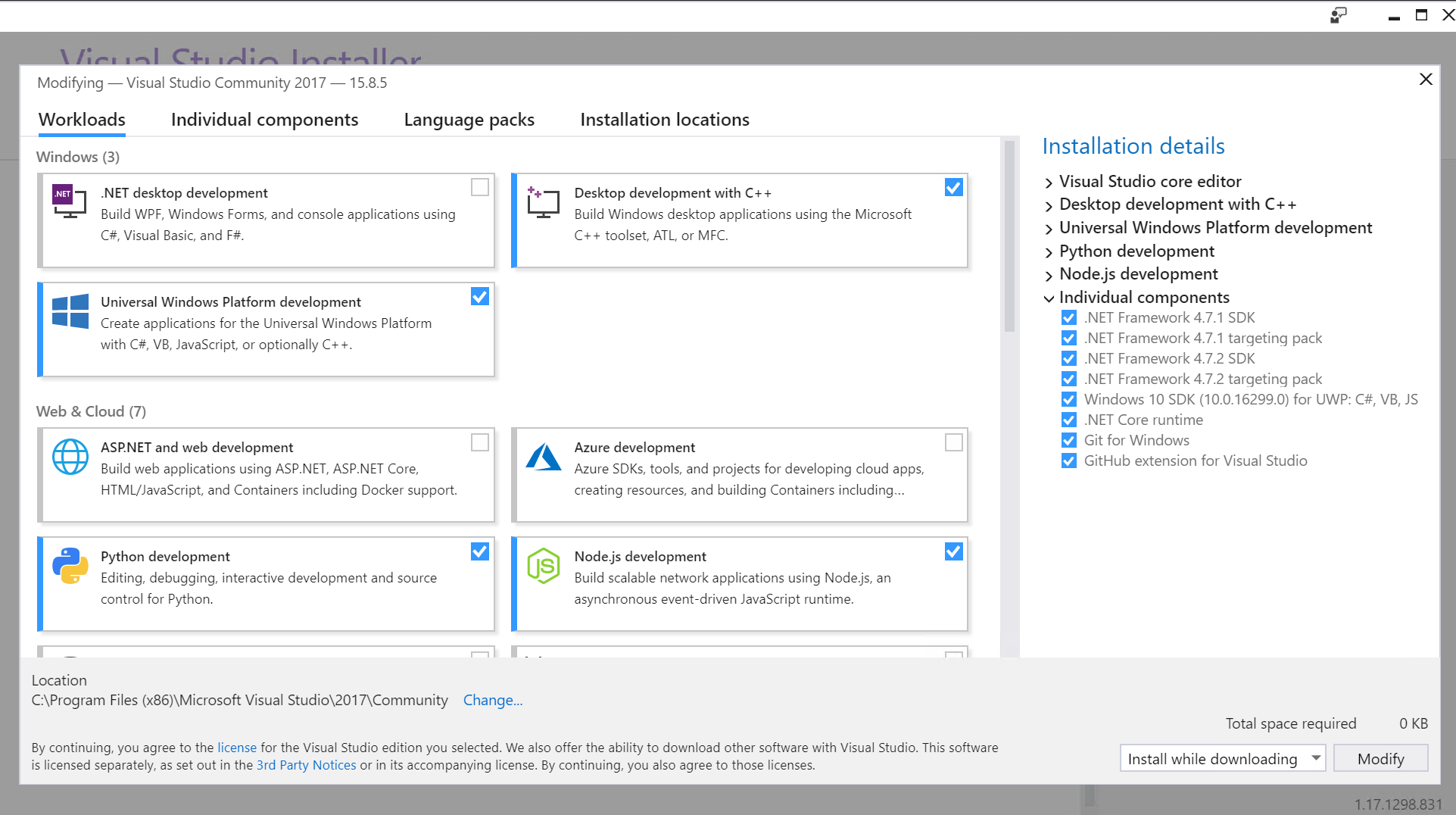Click the 0 KB space value

(x=1413, y=723)
